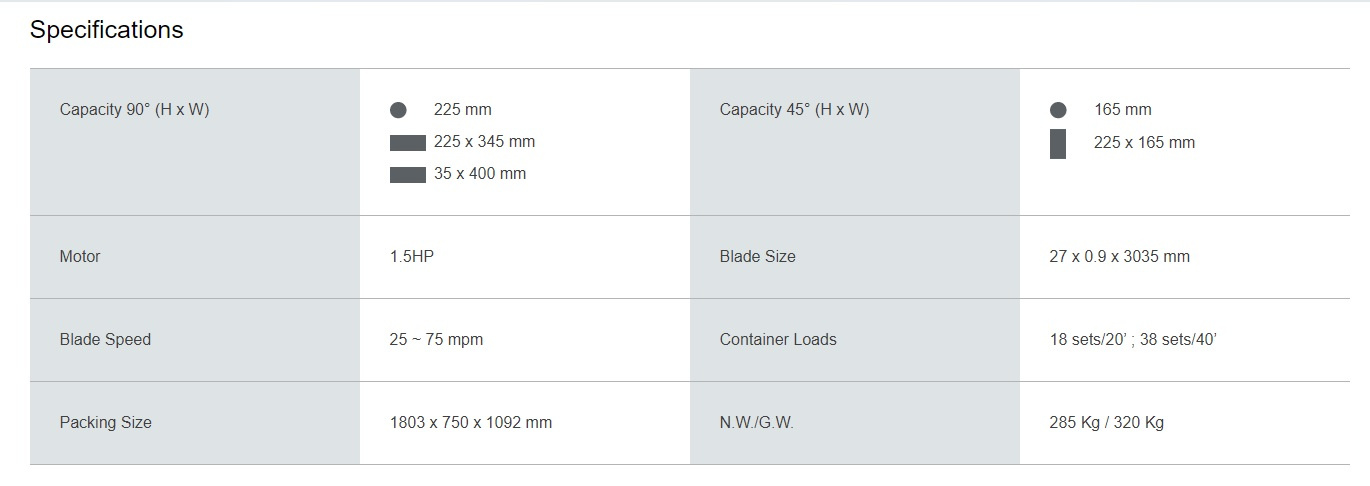Click the Packing Size label
Screen dimensions: 1370x486
point(106,423)
